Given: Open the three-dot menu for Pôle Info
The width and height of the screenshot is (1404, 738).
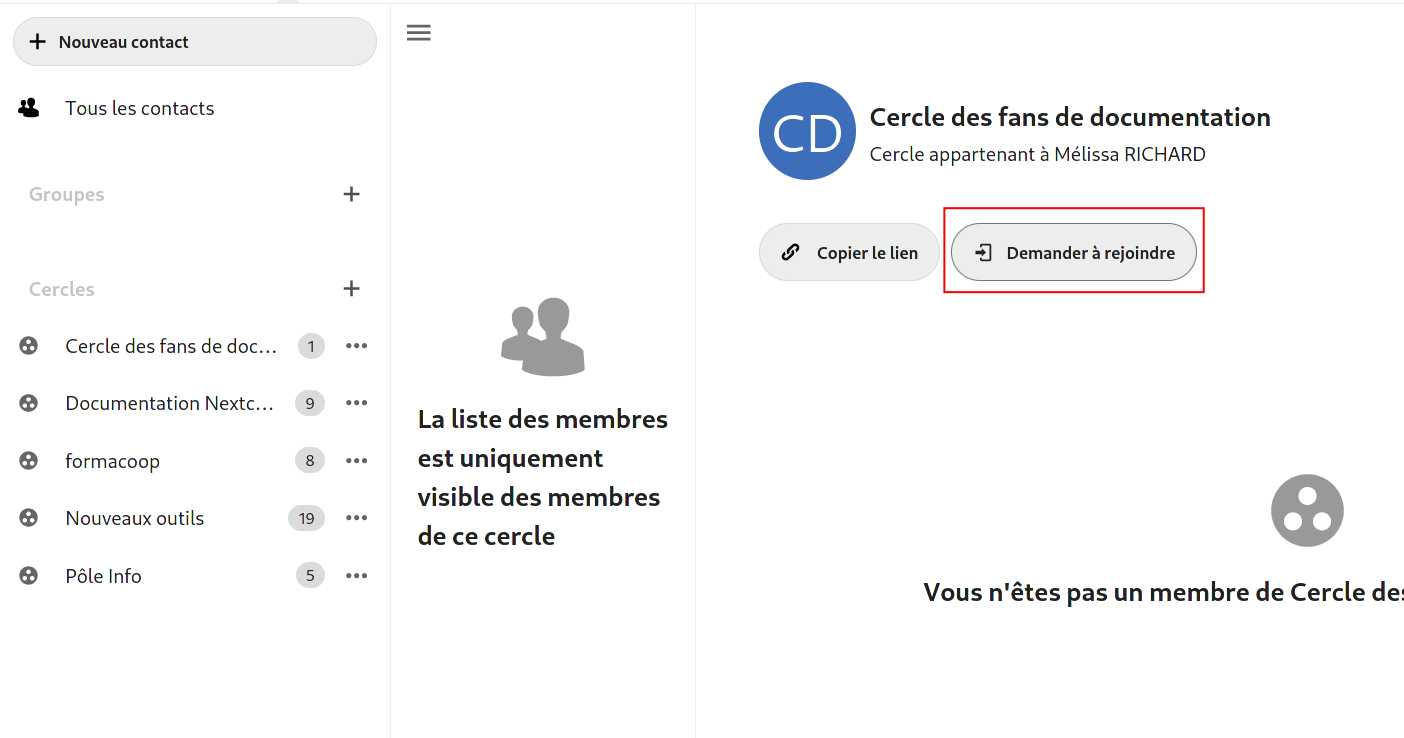Looking at the screenshot, I should pyautogui.click(x=356, y=575).
